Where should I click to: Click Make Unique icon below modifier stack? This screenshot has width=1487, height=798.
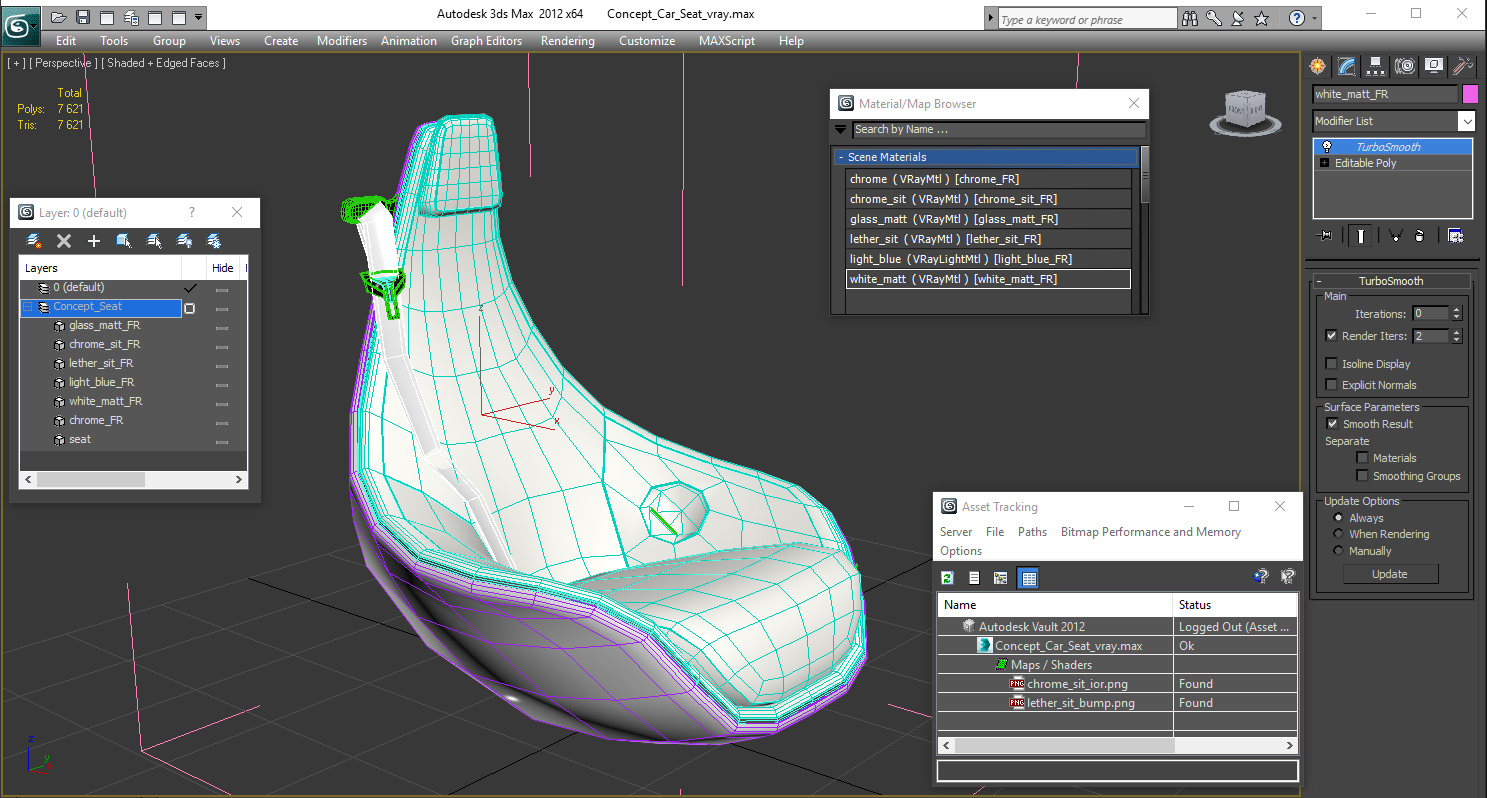[x=1394, y=236]
